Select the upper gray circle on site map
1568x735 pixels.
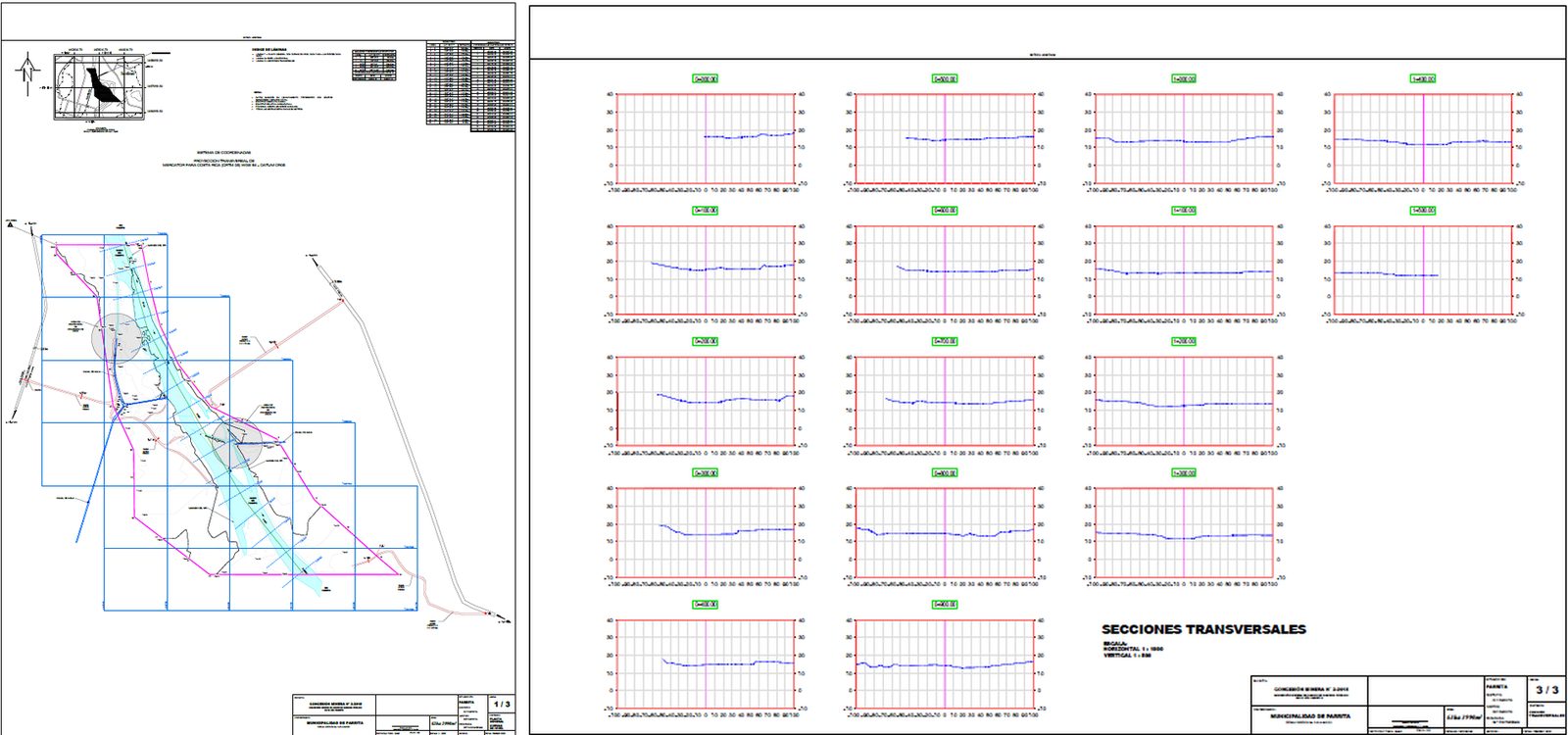point(117,337)
